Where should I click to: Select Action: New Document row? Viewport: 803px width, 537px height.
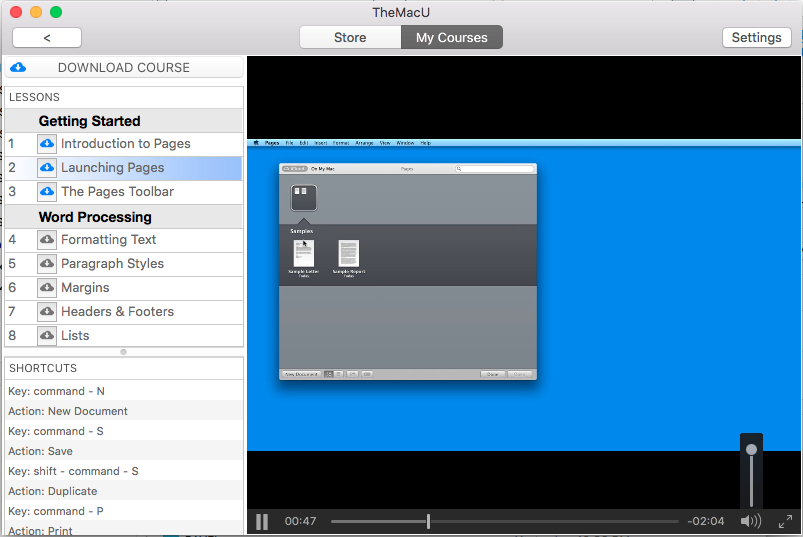click(124, 411)
